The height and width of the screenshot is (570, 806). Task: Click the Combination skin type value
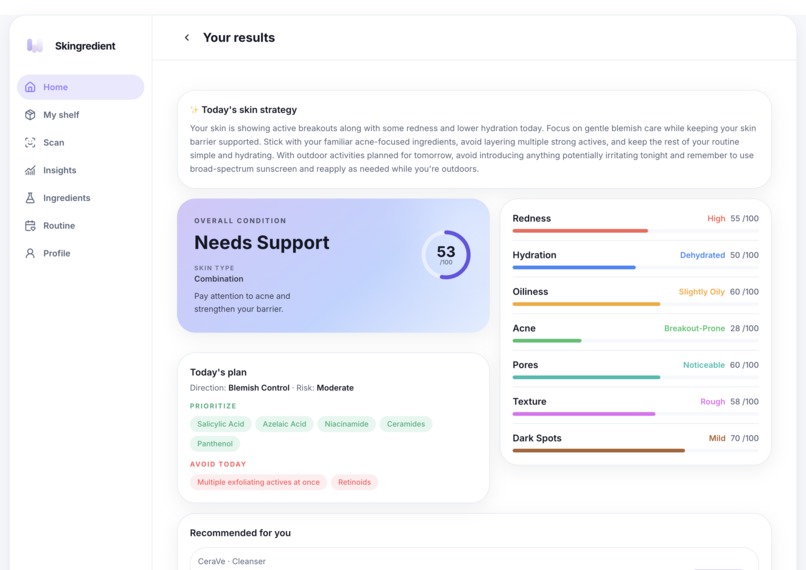point(219,279)
